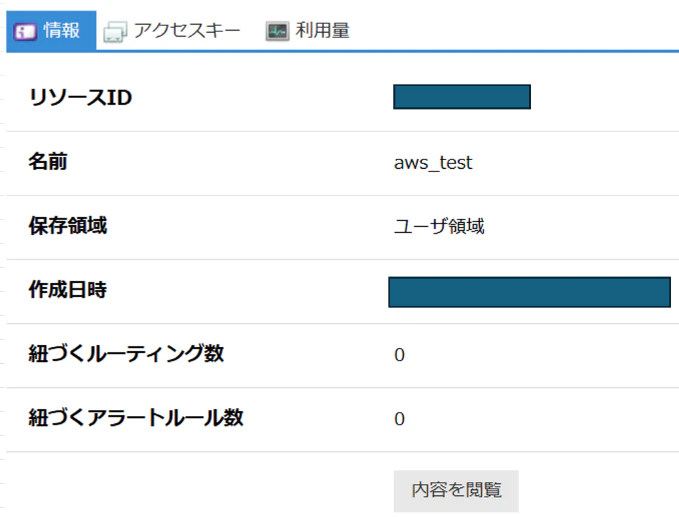The width and height of the screenshot is (679, 517).
Task: Click the 紐づくアラートルール数 label
Action: pyautogui.click(x=136, y=417)
